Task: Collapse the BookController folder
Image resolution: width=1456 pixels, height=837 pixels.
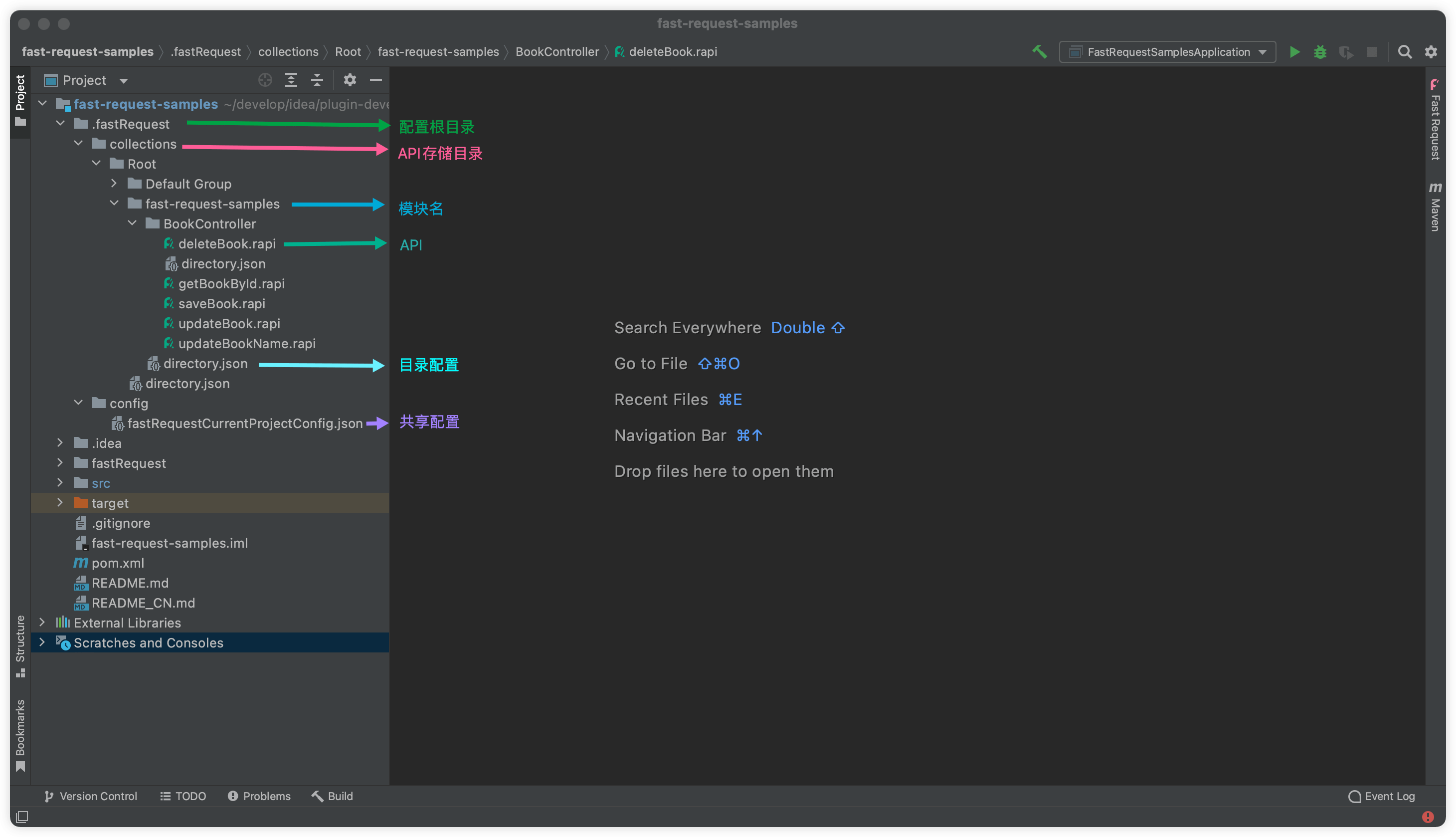Action: 132,223
